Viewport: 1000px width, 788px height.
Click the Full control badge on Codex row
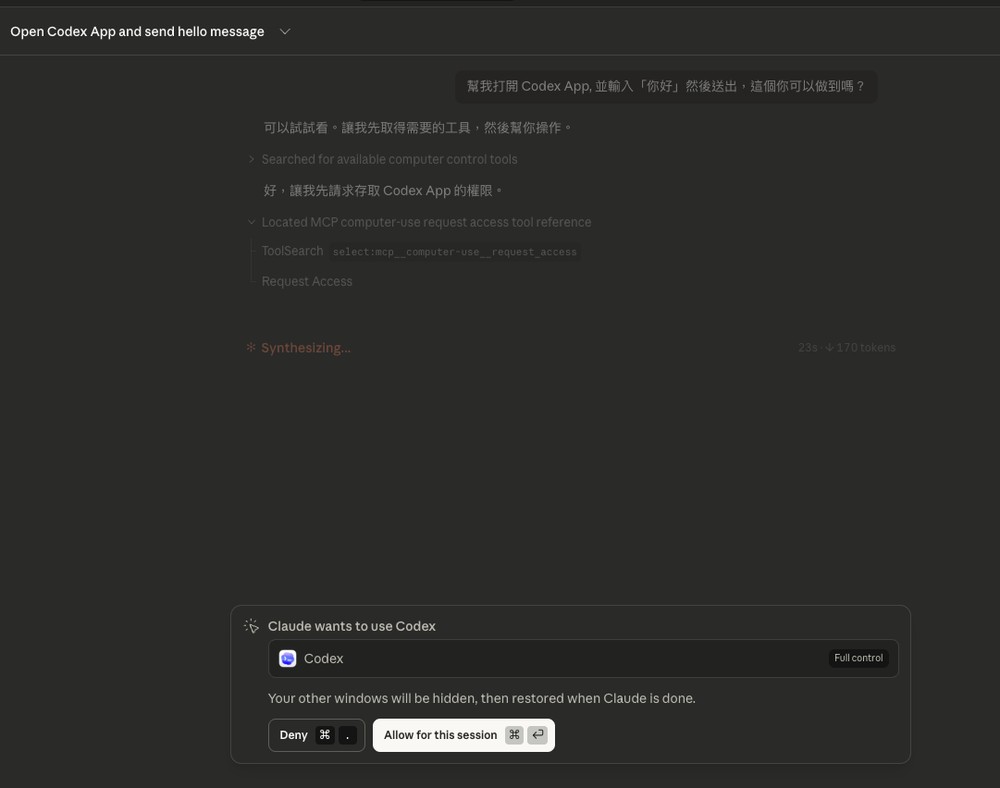pos(858,658)
